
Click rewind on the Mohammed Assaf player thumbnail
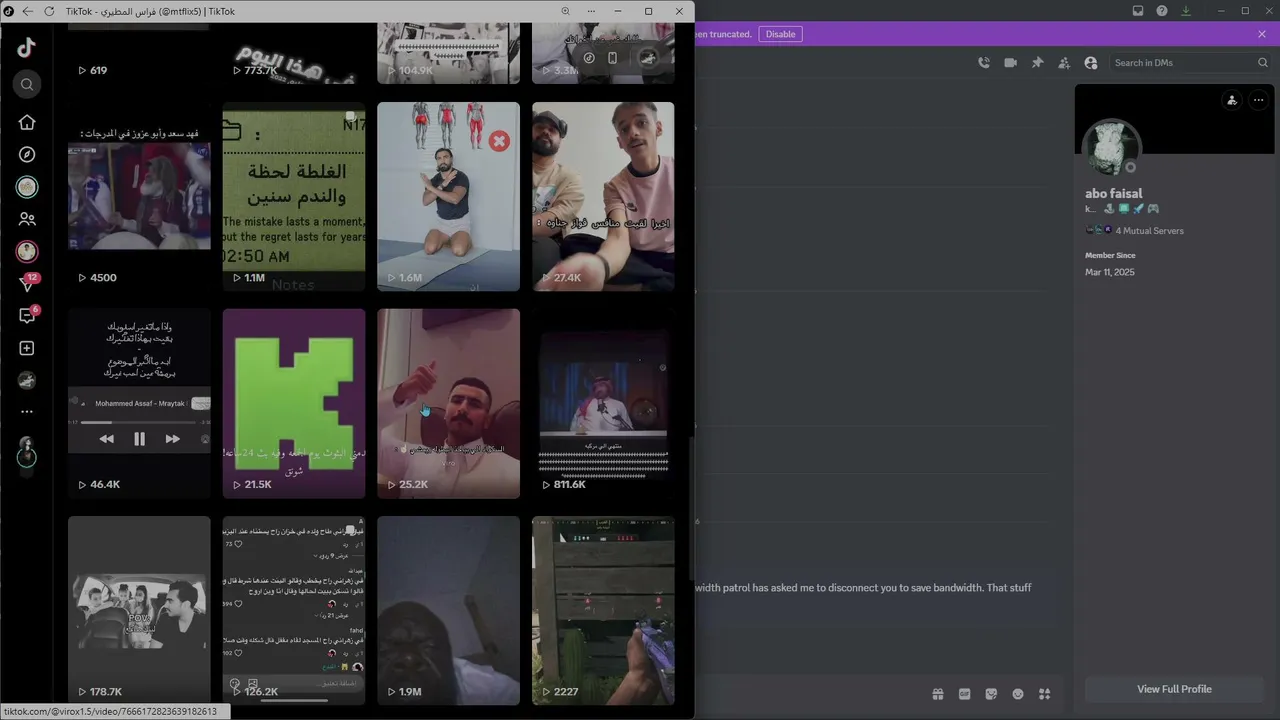(106, 438)
